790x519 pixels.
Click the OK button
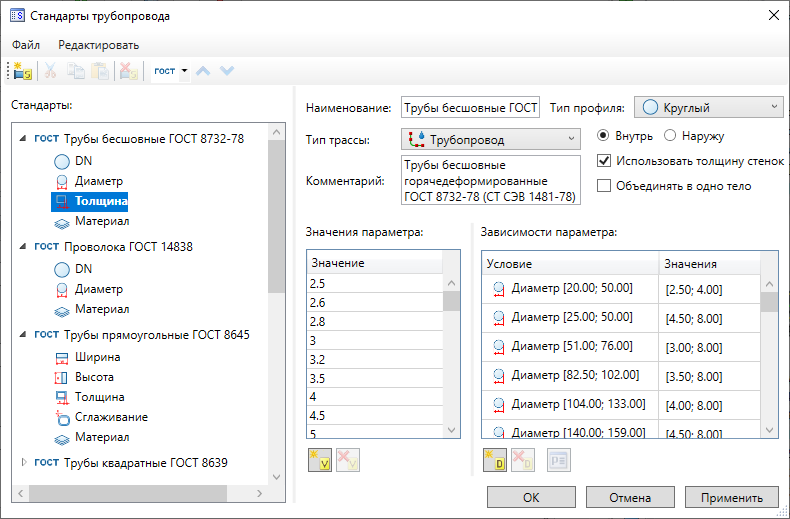point(531,497)
